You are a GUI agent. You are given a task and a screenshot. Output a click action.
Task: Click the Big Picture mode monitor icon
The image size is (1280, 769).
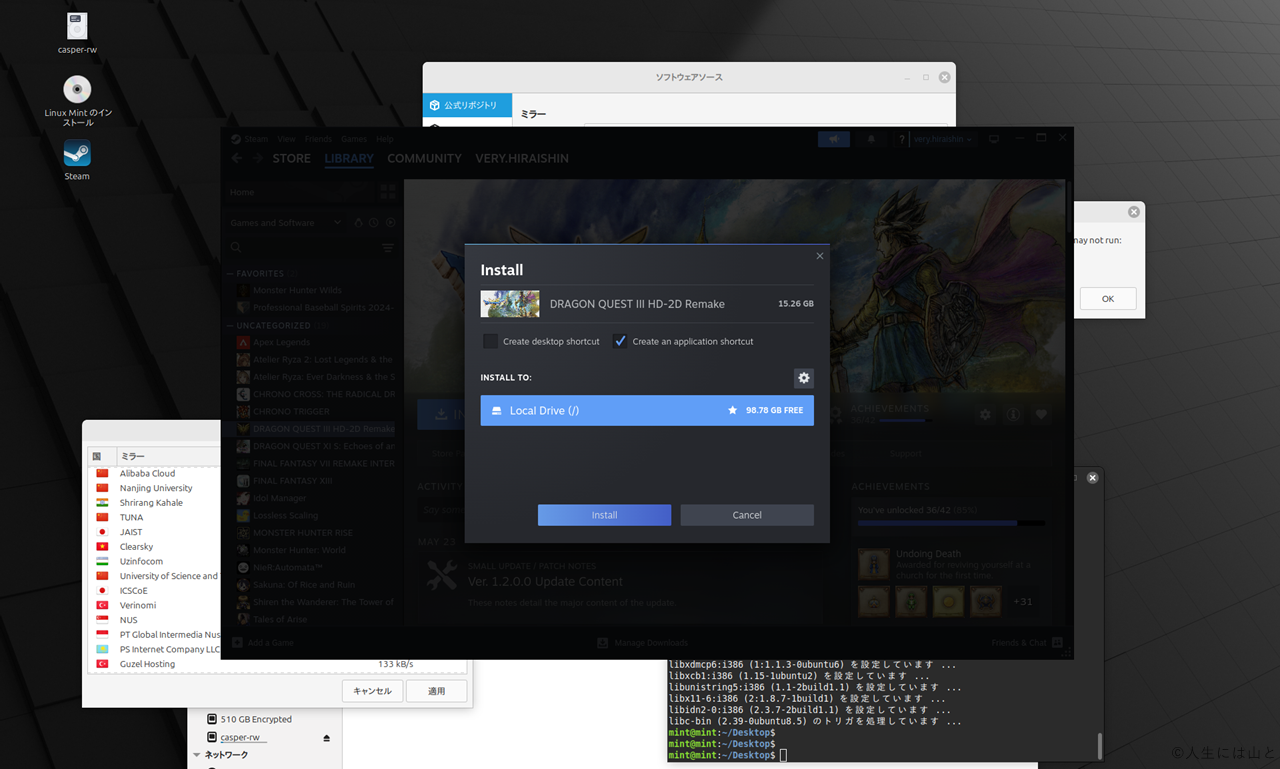point(993,139)
